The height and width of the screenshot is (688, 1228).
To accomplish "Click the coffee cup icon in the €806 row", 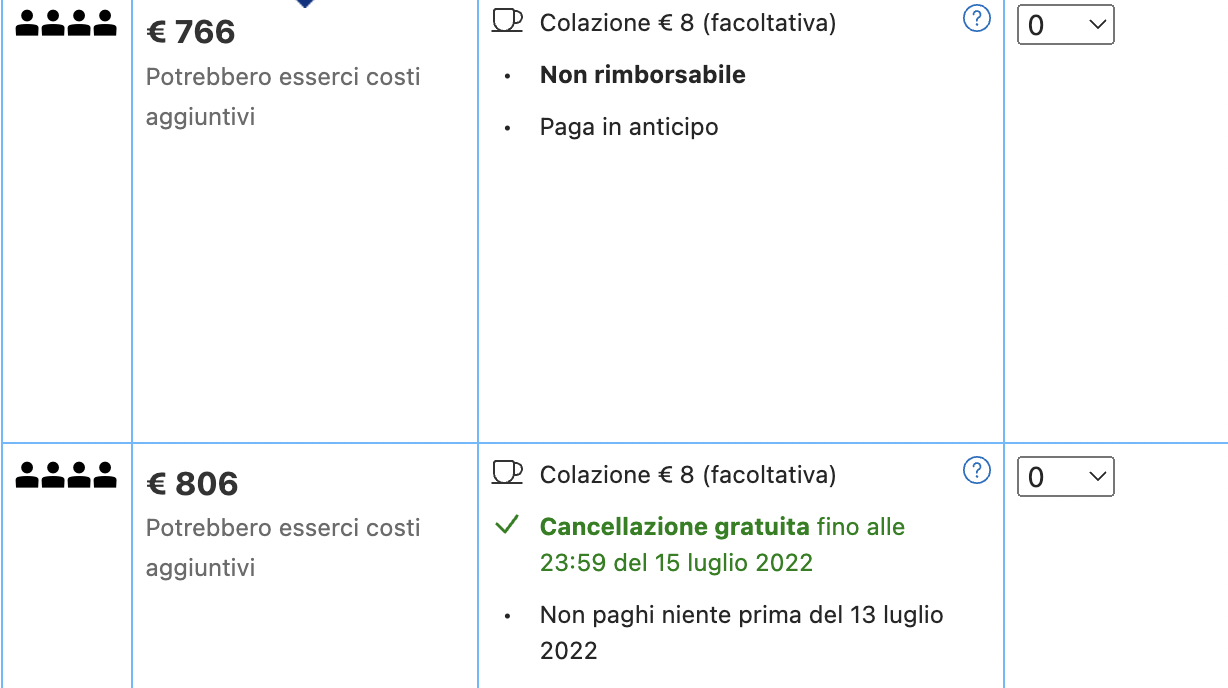I will (x=508, y=472).
